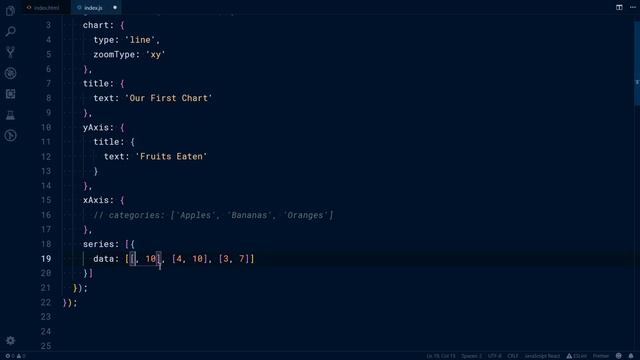Click the unsaved dot on index.js tab

click(115, 7)
